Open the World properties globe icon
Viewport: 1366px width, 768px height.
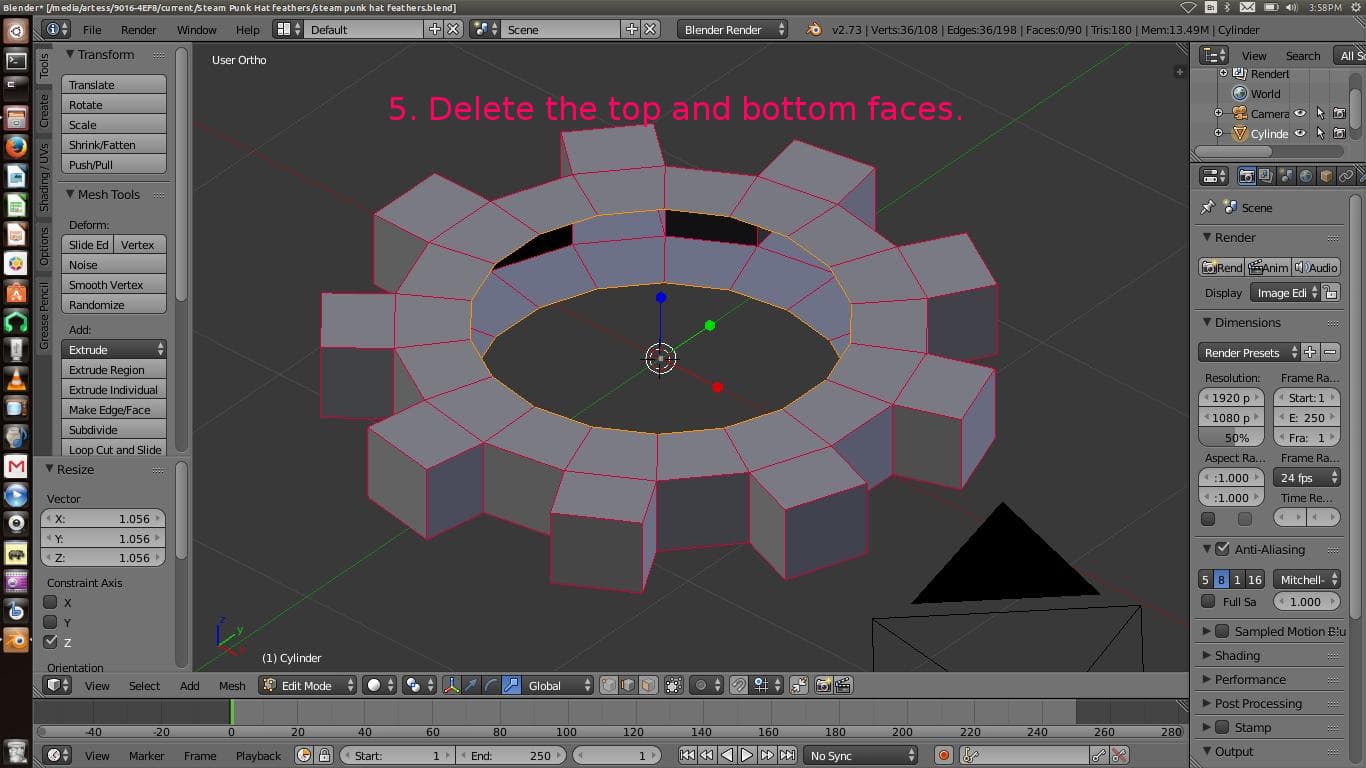(x=1307, y=176)
